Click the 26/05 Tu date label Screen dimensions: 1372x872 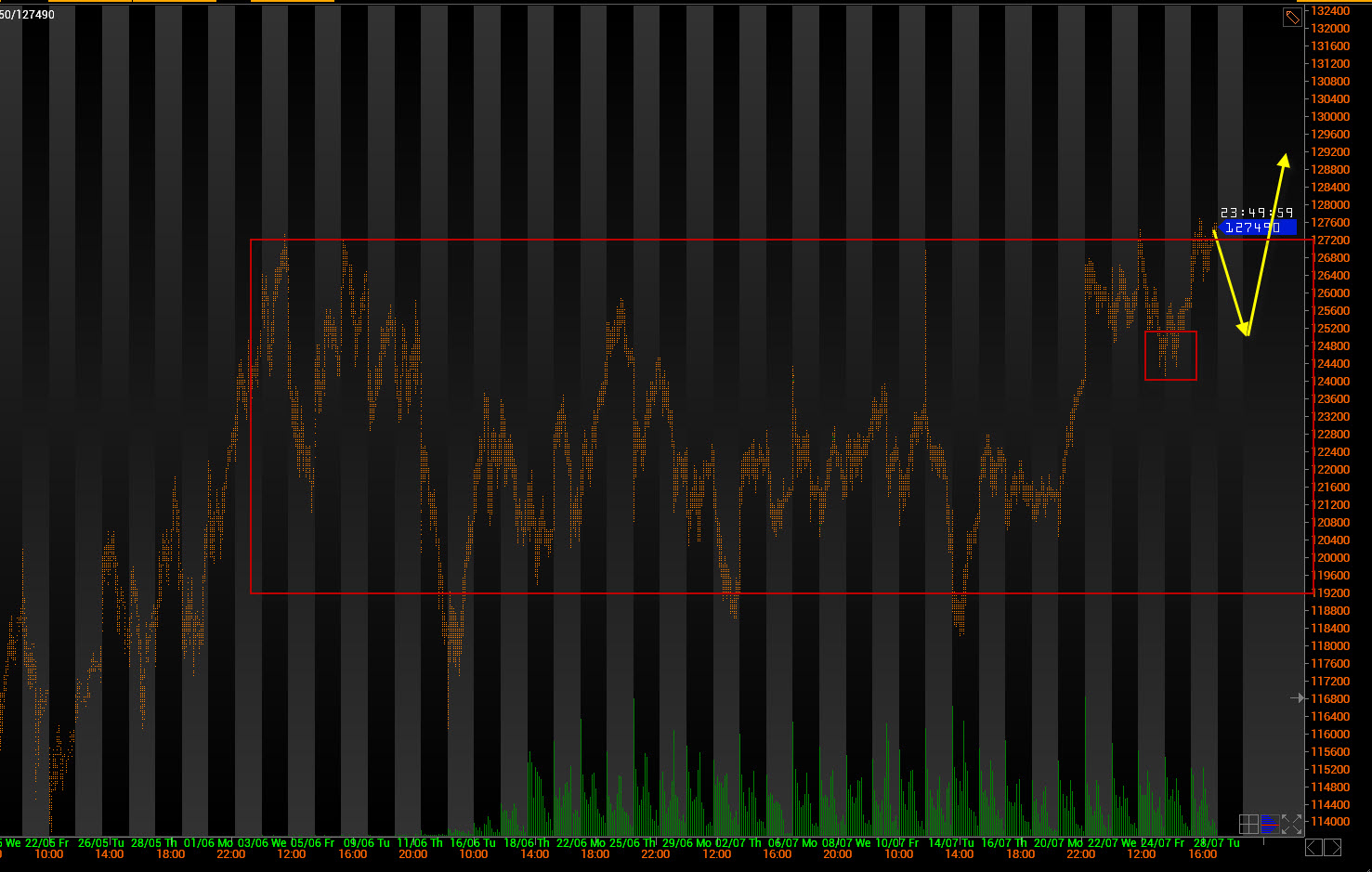pyautogui.click(x=100, y=843)
